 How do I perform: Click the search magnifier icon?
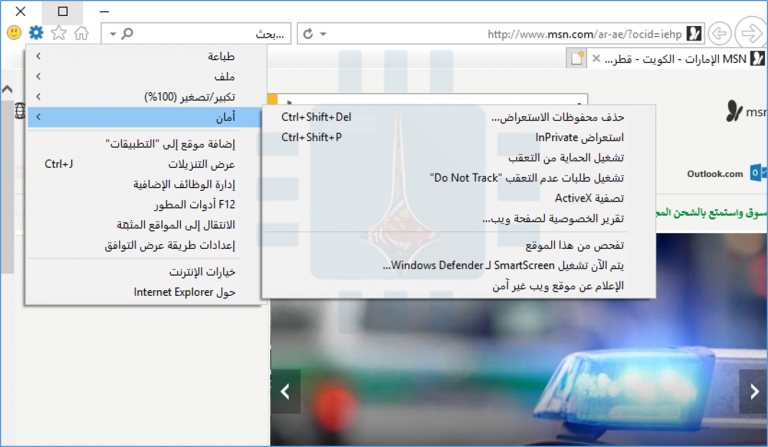click(x=128, y=34)
